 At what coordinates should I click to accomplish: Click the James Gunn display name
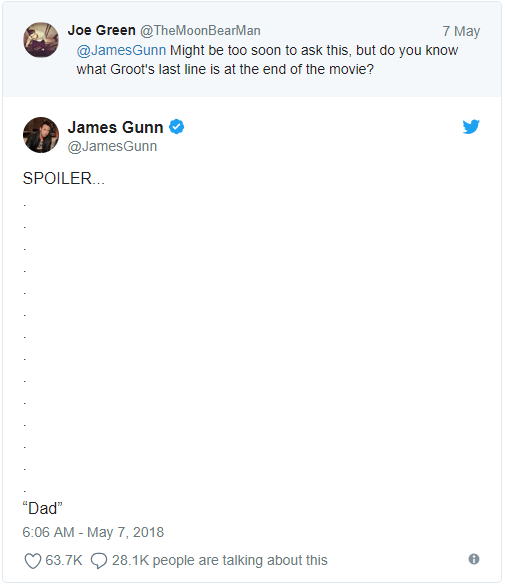[115, 127]
